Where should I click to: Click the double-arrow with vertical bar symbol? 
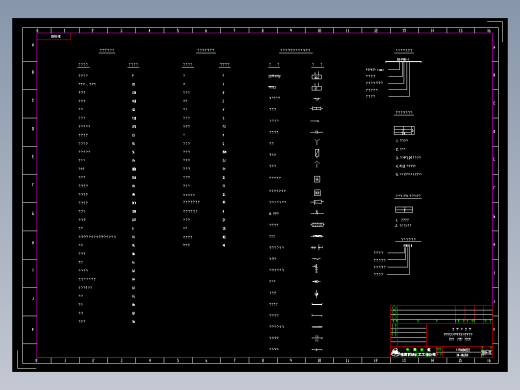point(317,247)
